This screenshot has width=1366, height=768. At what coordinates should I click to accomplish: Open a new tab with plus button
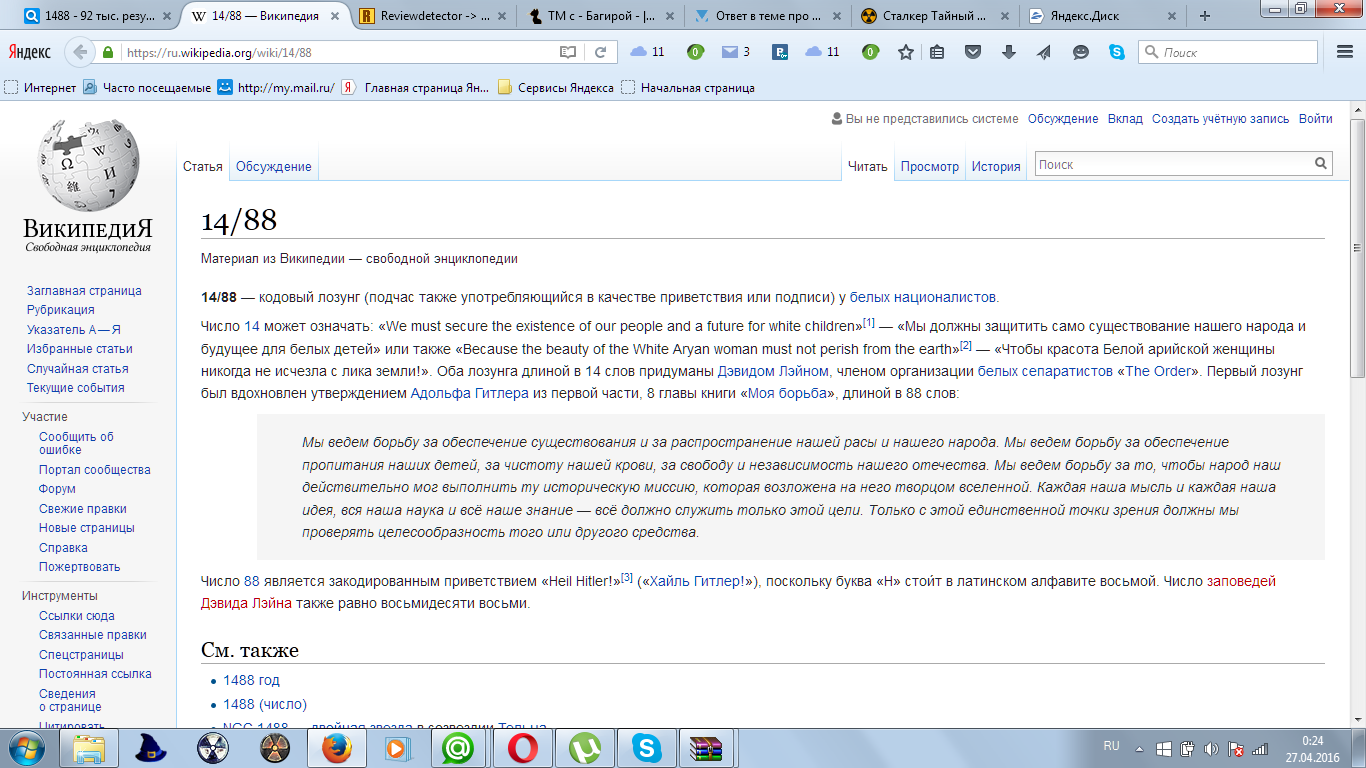pyautogui.click(x=1204, y=16)
